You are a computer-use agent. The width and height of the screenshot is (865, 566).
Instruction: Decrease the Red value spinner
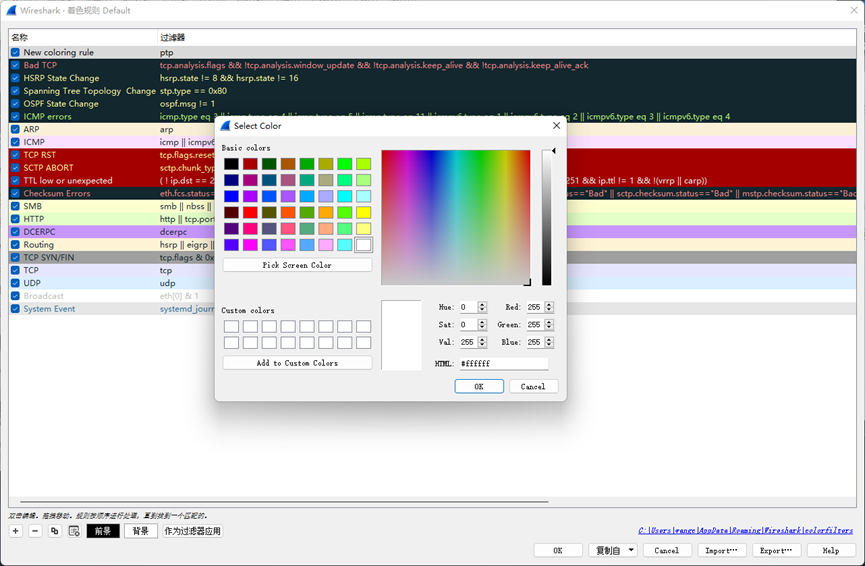pyautogui.click(x=549, y=309)
